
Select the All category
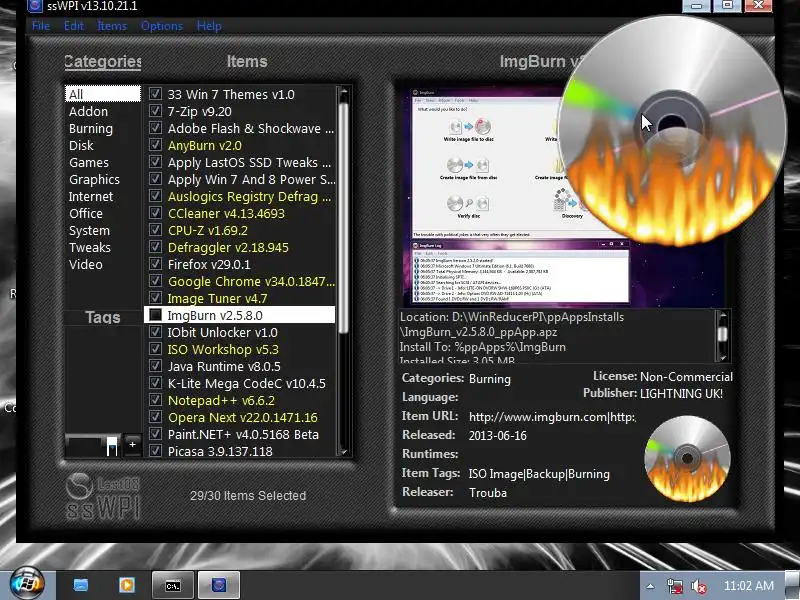pos(103,94)
